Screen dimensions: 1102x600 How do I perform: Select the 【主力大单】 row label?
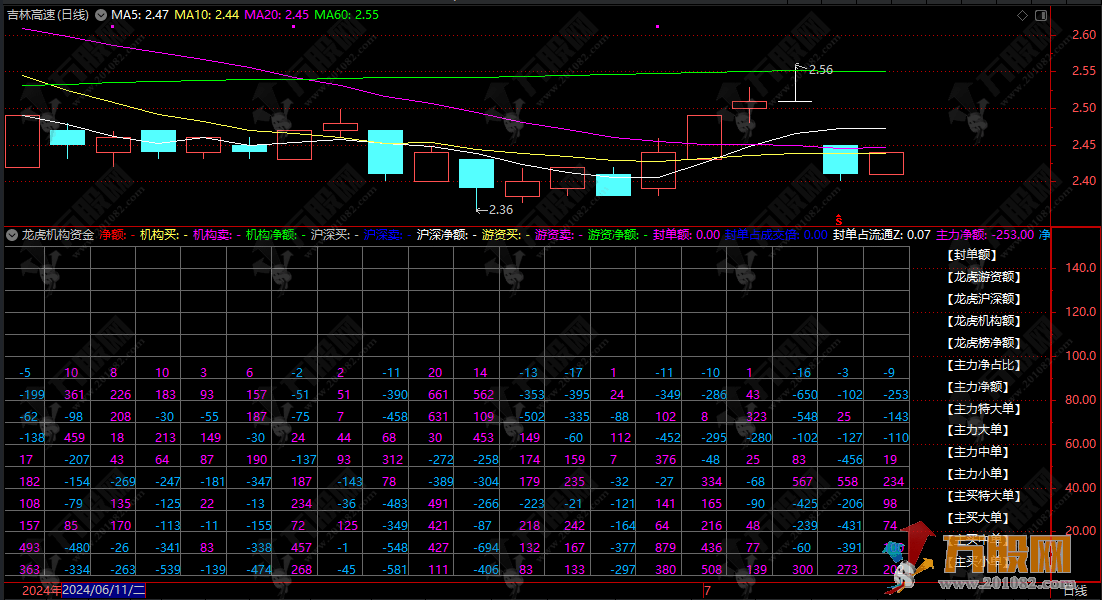(x=978, y=430)
